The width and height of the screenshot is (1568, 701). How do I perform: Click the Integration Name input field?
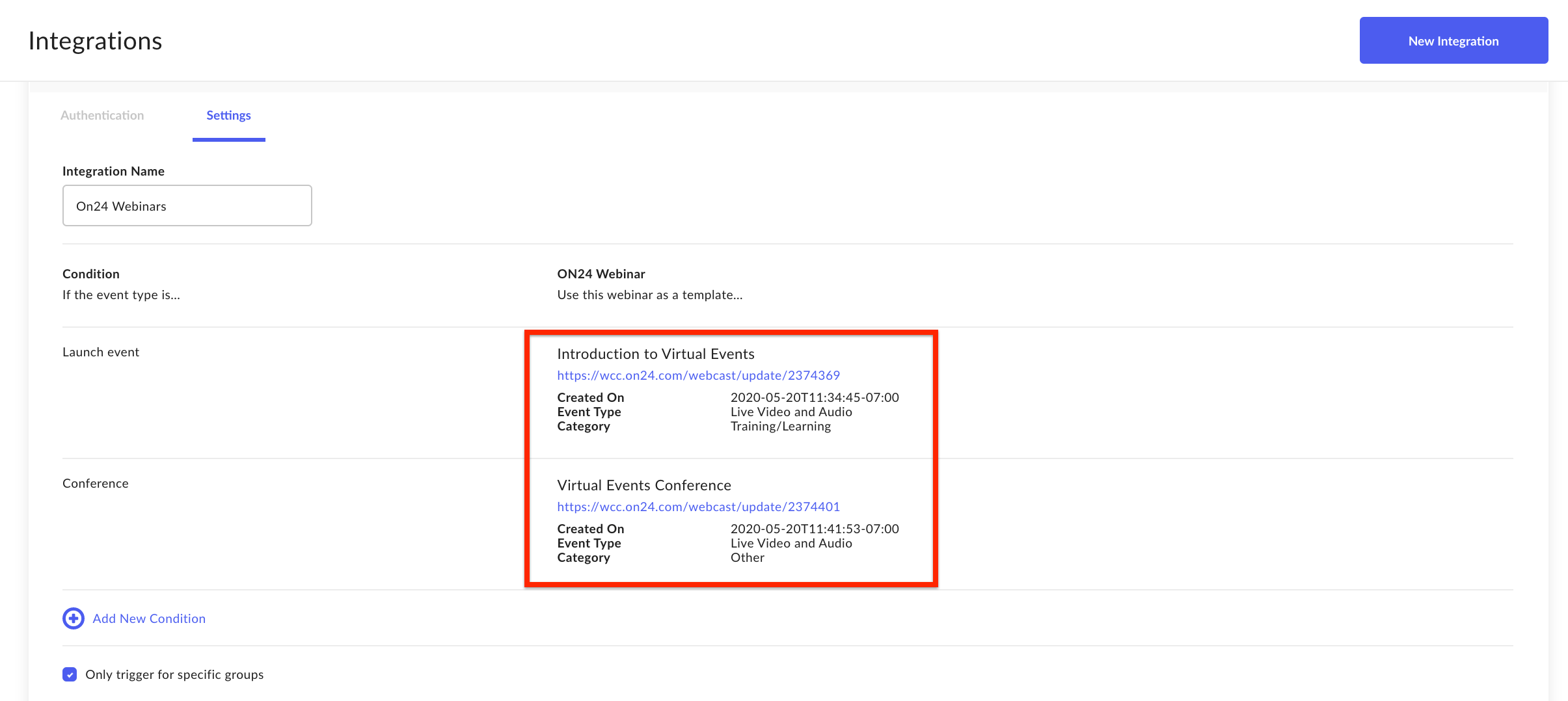tap(187, 205)
